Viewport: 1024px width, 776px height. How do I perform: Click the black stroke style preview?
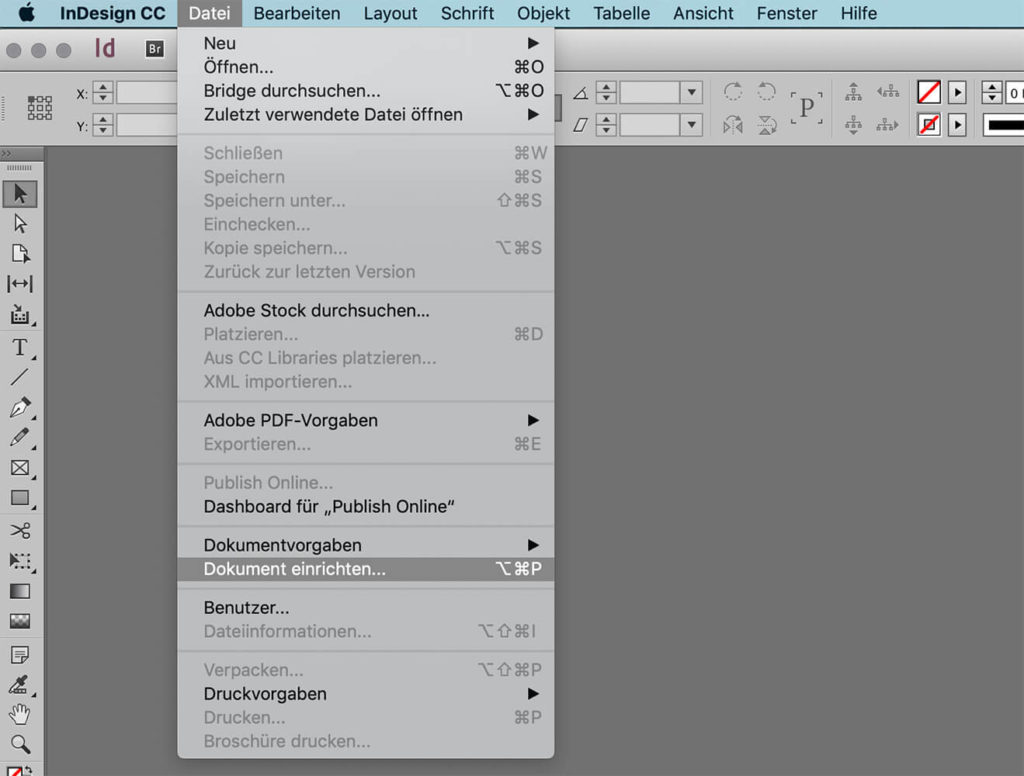[x=1004, y=124]
